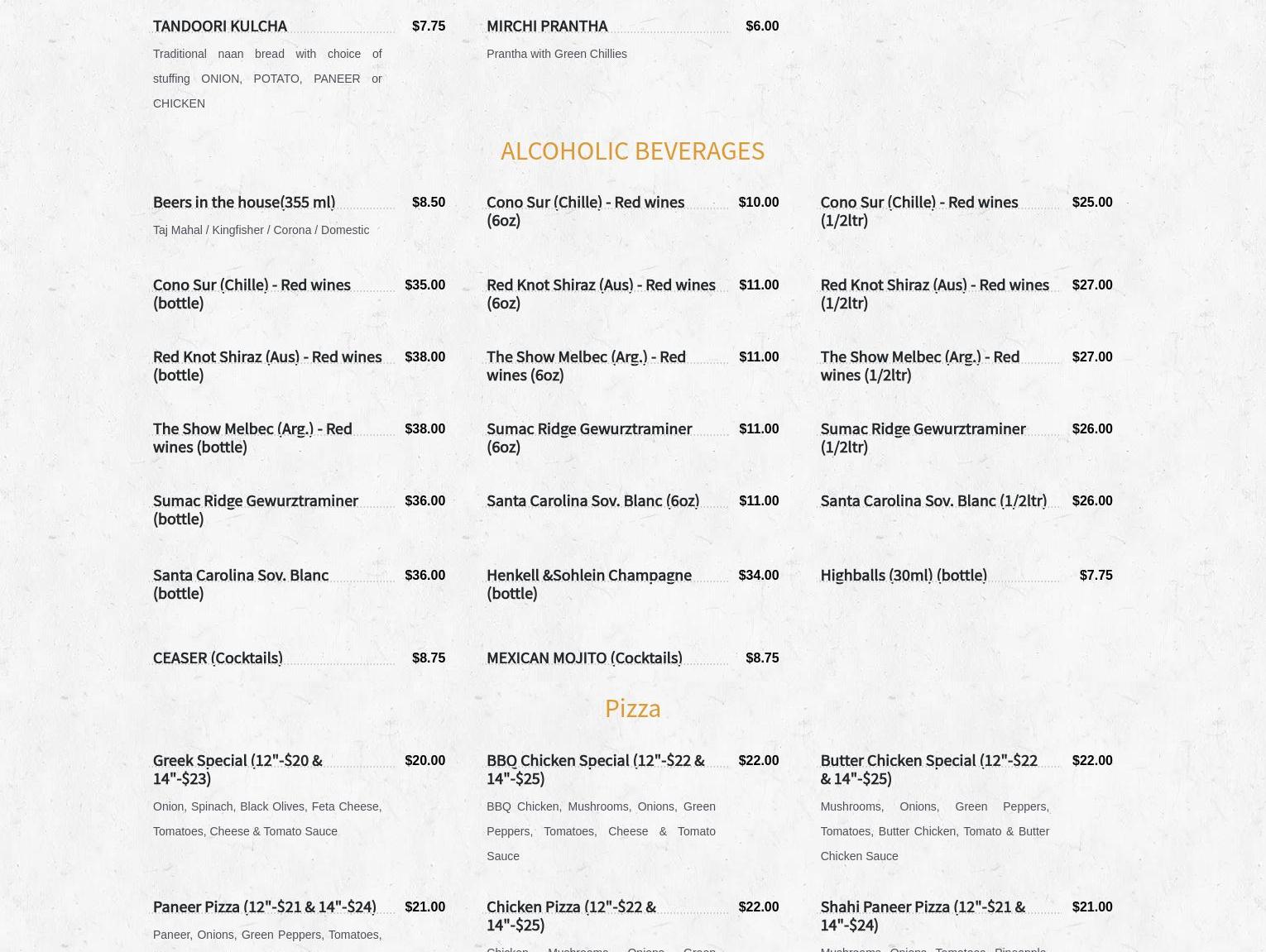This screenshot has height=952, width=1266.
Task: Click the MEXICAN MOJITO (Cocktails) title
Action: tap(584, 658)
